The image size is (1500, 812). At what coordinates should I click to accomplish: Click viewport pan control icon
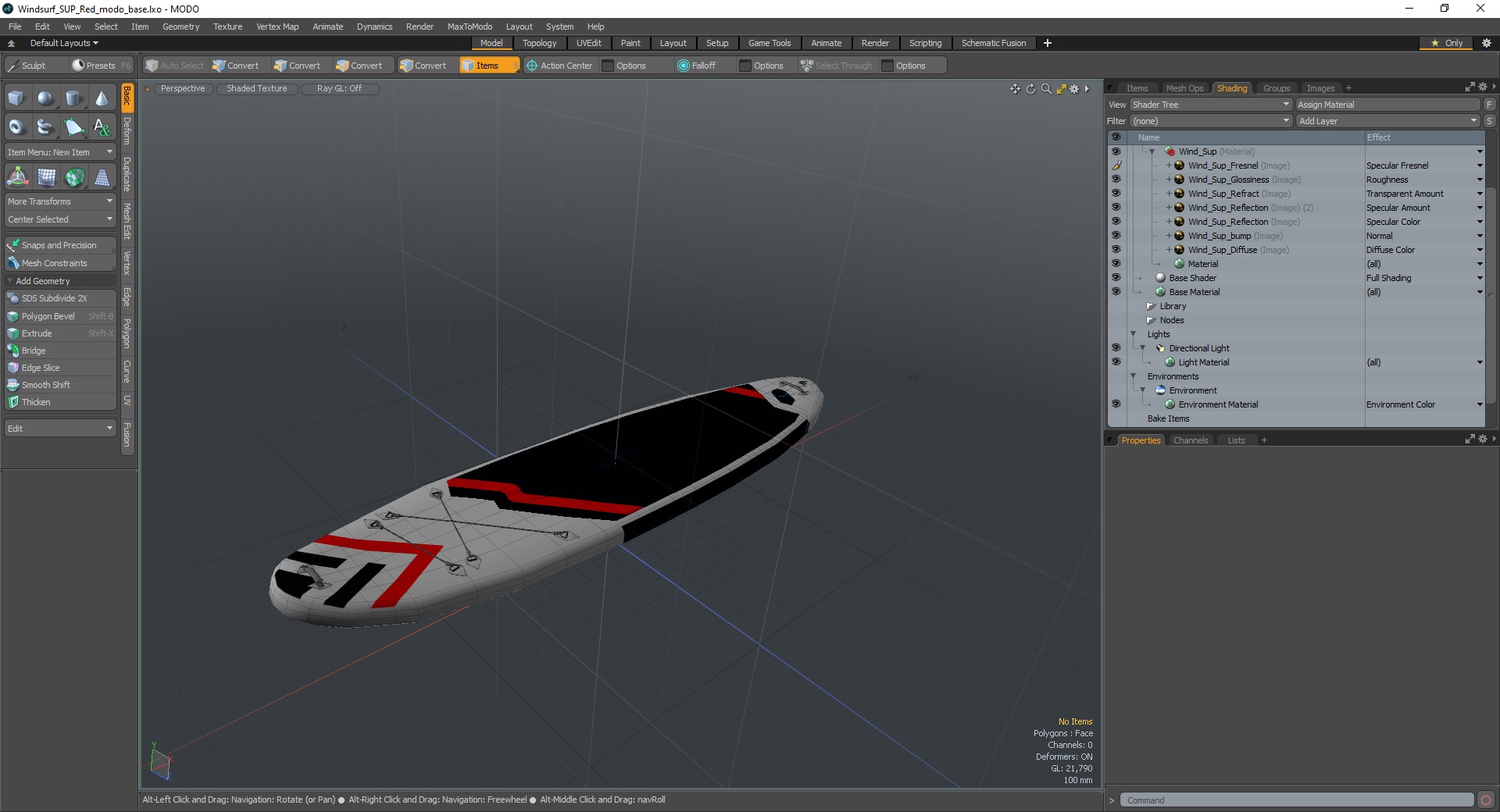pyautogui.click(x=1015, y=89)
